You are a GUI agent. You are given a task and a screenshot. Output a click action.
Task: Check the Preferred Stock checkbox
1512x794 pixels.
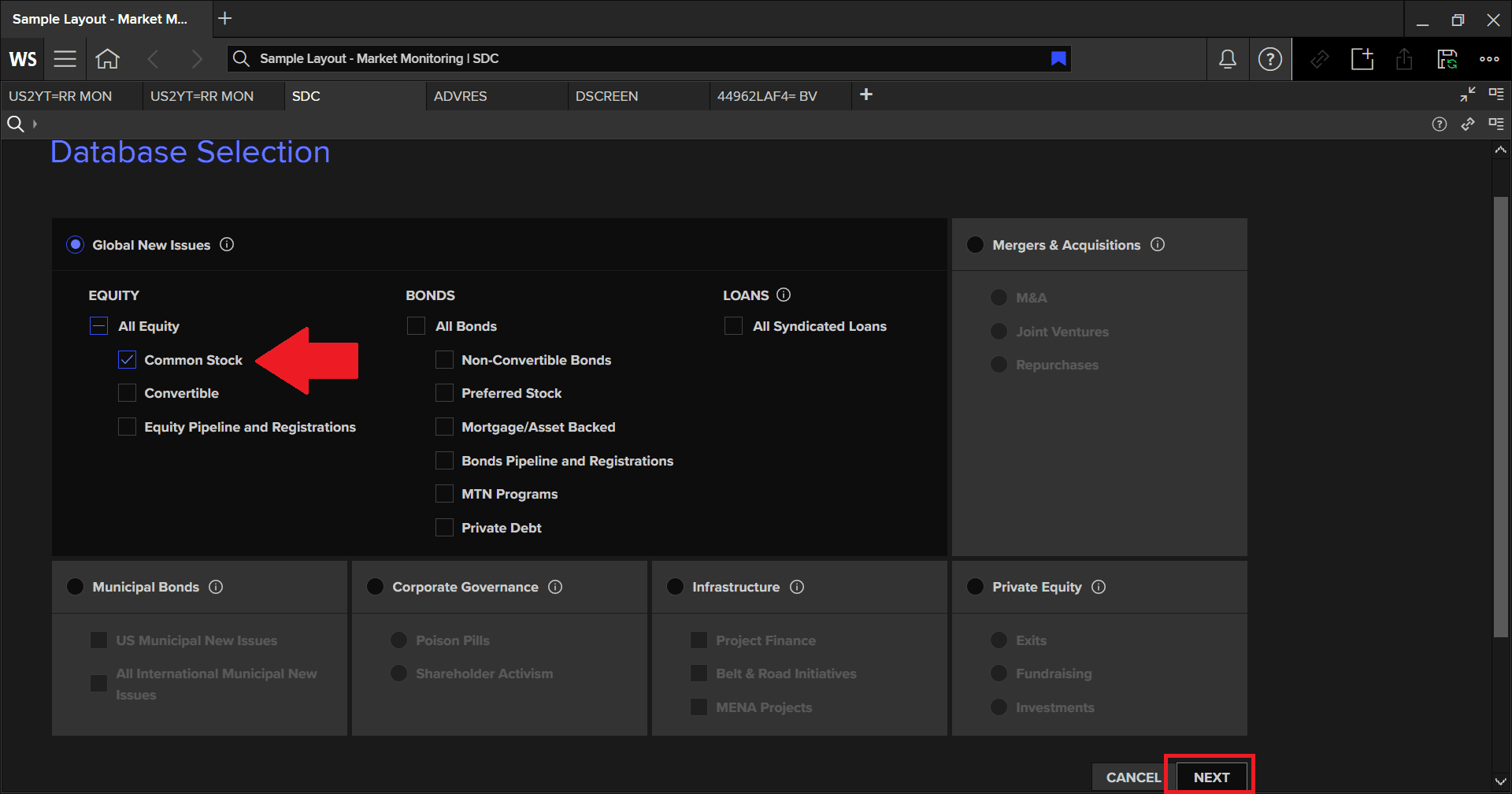(x=444, y=393)
